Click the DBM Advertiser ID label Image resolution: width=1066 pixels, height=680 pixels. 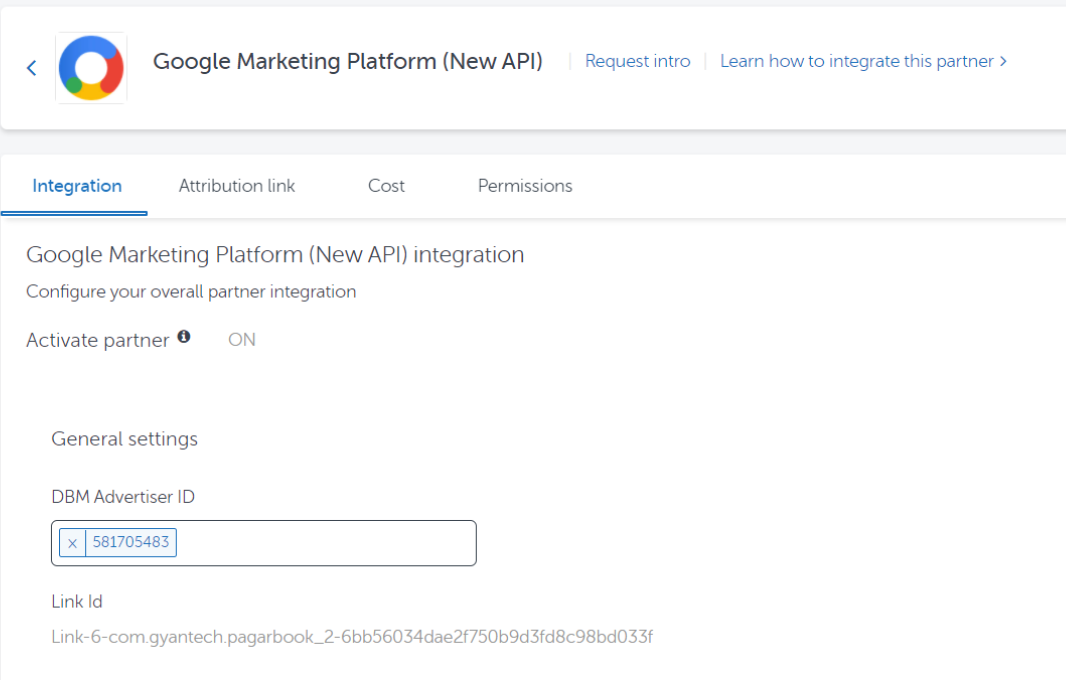click(123, 497)
